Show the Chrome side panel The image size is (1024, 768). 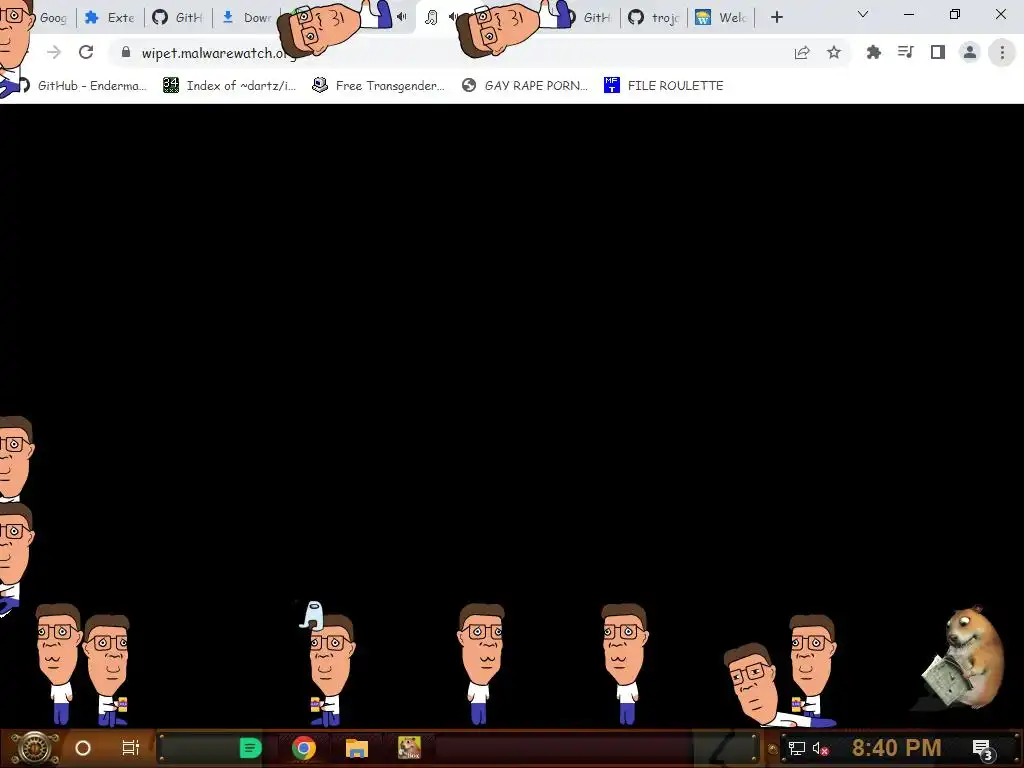click(938, 52)
